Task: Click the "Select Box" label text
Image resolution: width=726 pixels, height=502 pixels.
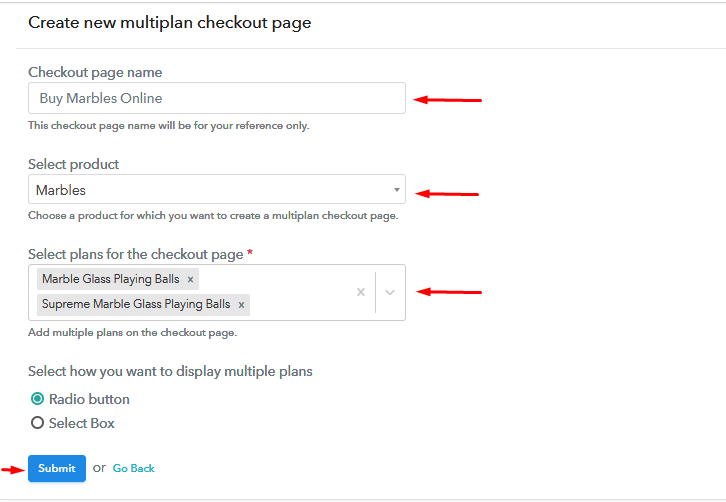Action: (x=82, y=423)
